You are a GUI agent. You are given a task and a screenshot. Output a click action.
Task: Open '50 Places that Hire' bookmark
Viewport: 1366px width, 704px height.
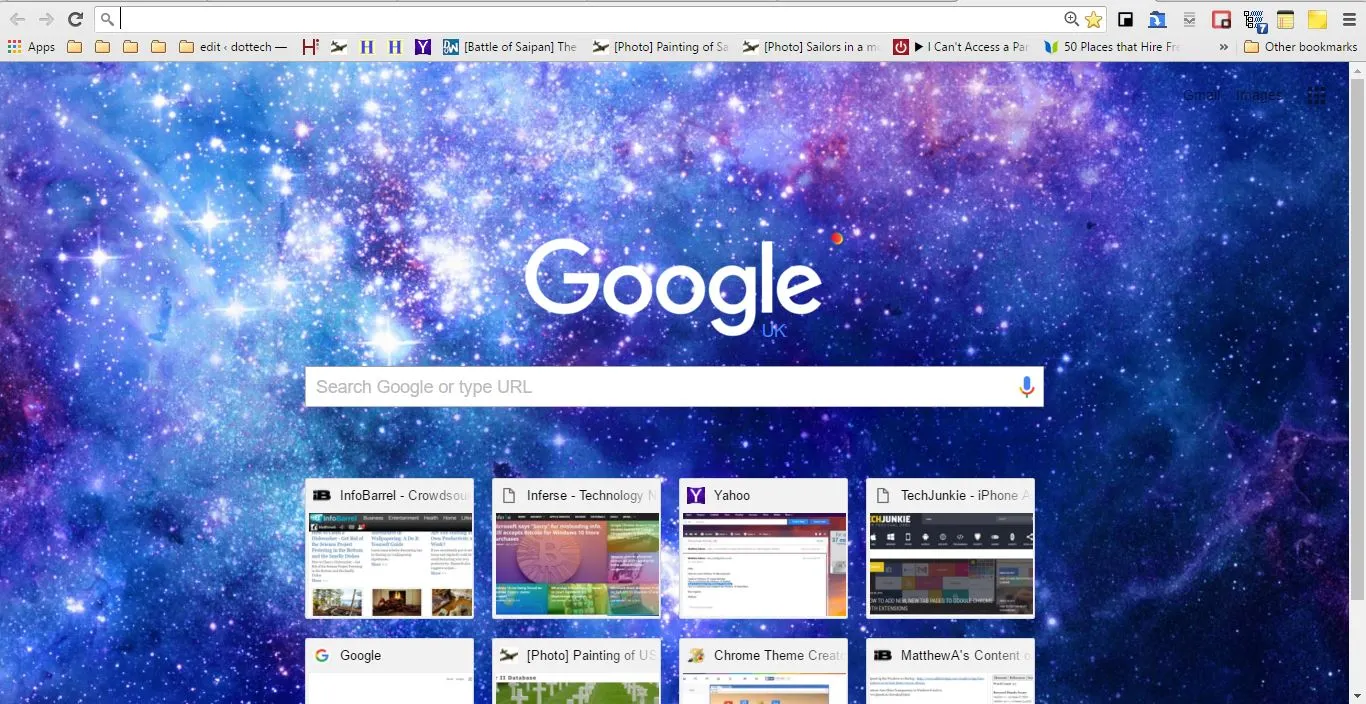[x=1111, y=47]
